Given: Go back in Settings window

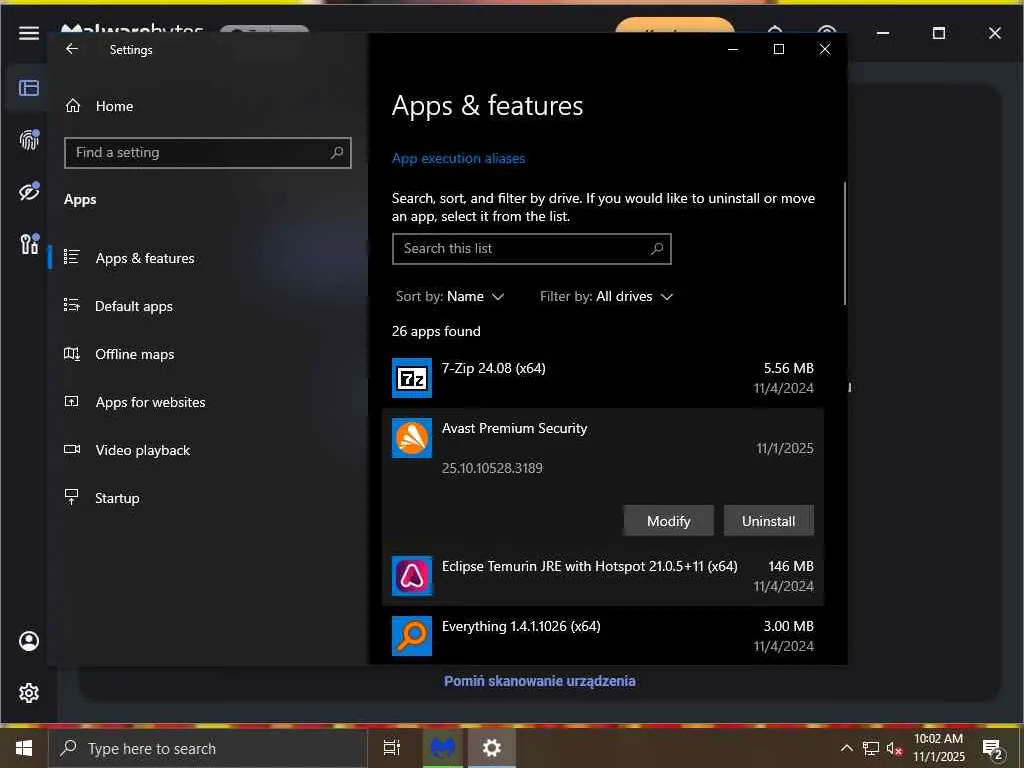Looking at the screenshot, I should (x=72, y=49).
